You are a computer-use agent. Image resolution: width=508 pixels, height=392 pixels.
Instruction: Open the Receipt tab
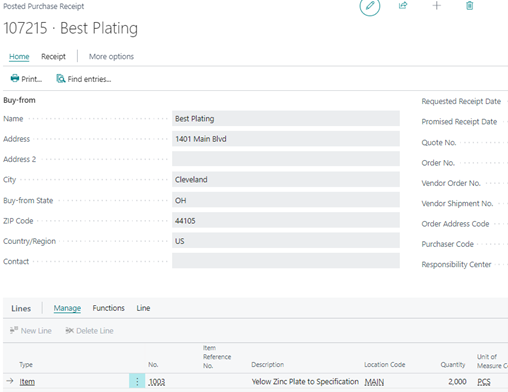53,56
